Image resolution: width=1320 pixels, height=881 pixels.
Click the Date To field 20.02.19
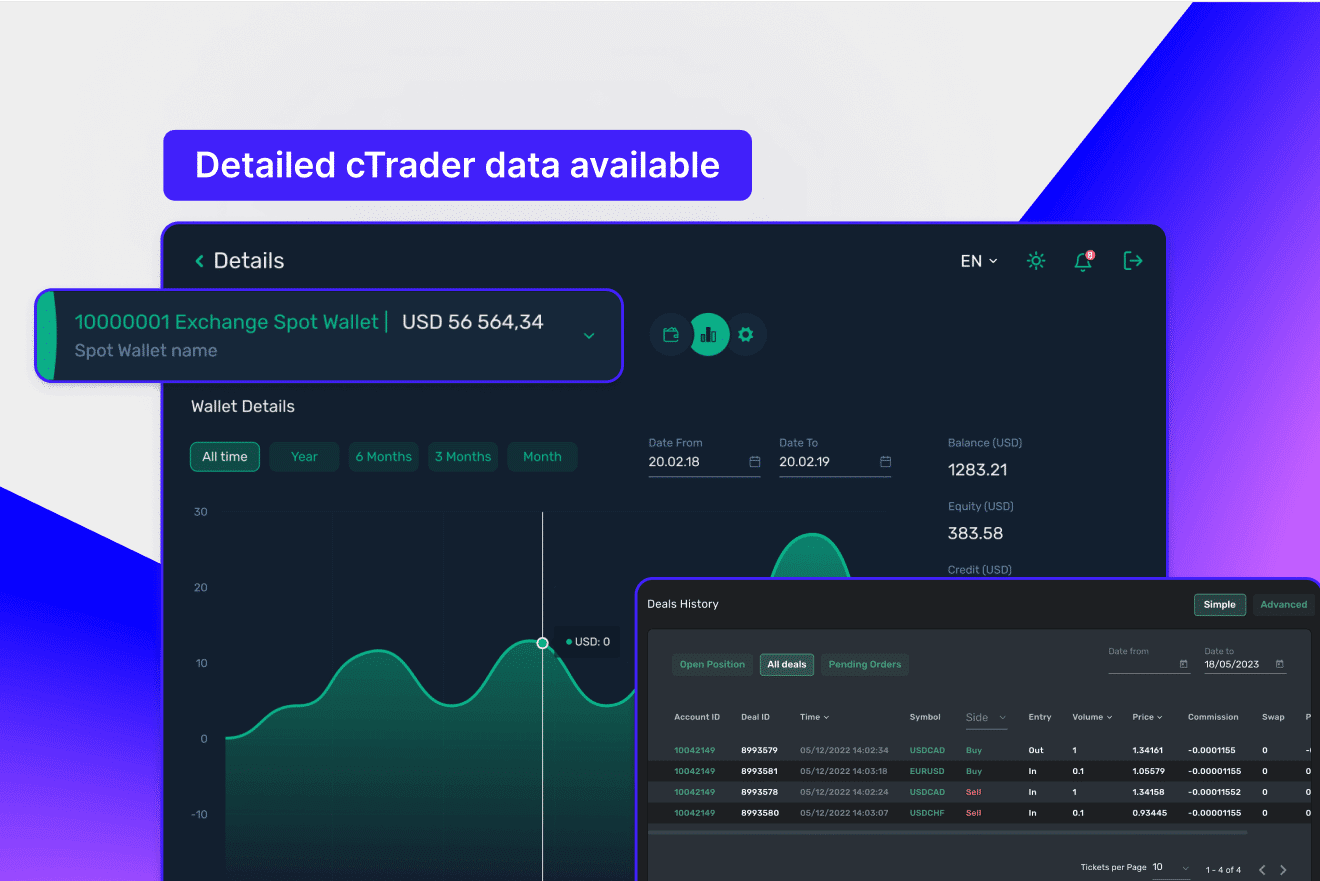[835, 462]
